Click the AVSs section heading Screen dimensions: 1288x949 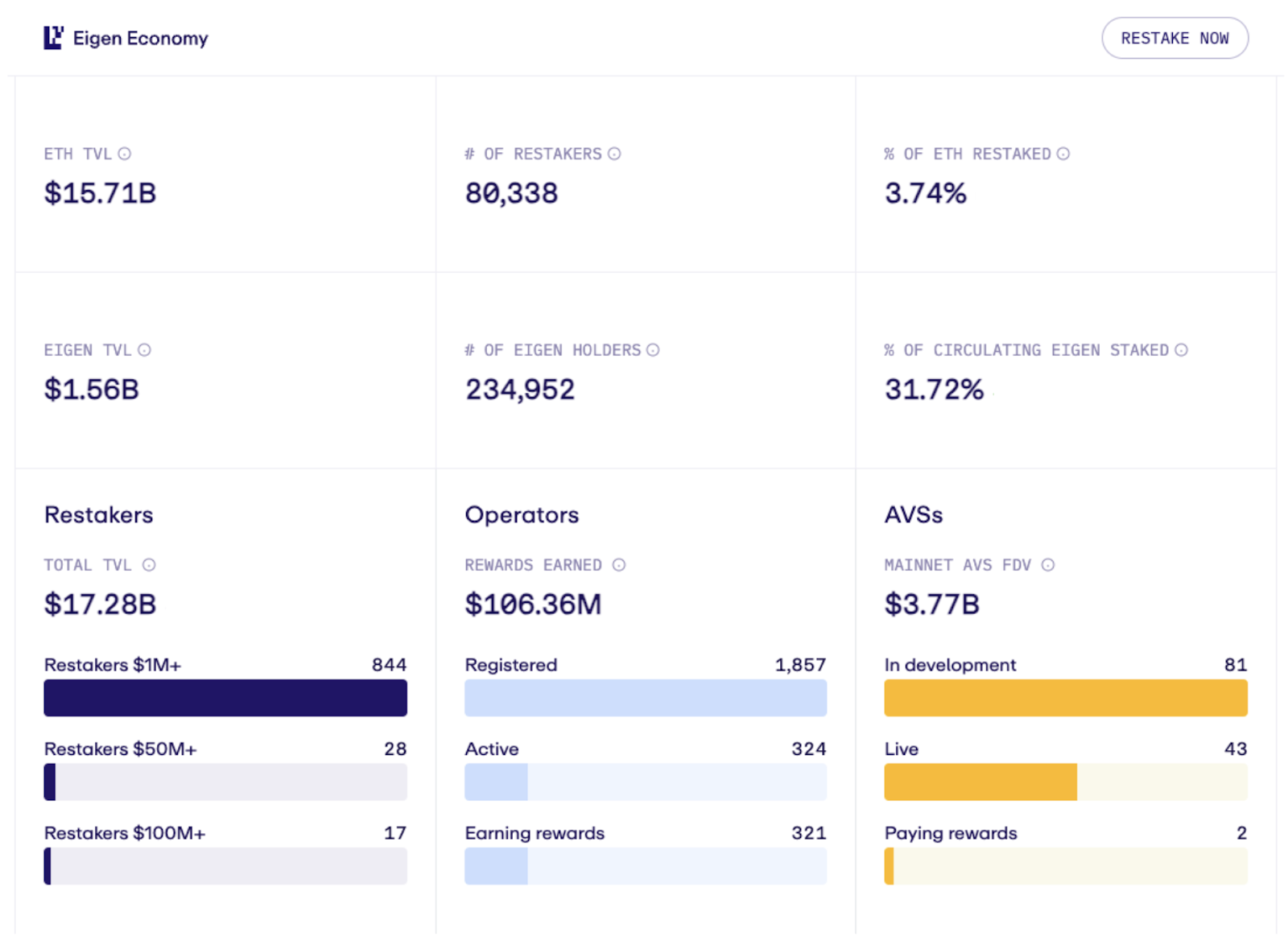click(914, 515)
